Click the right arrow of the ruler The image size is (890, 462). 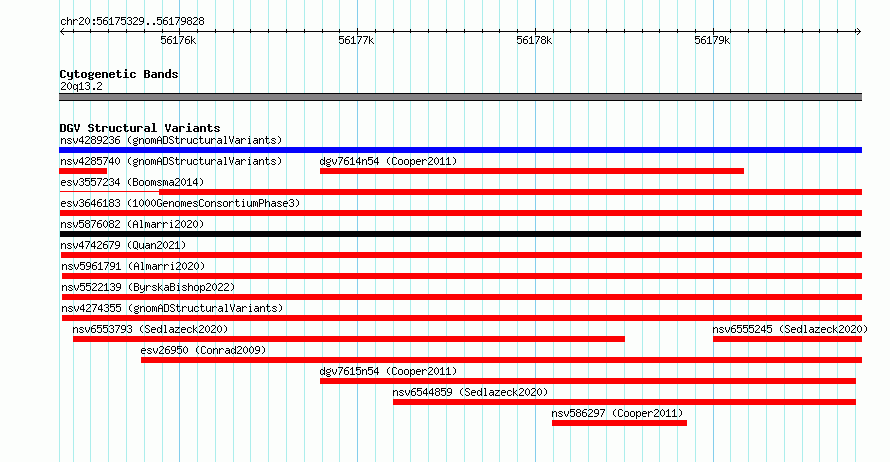pyautogui.click(x=859, y=32)
